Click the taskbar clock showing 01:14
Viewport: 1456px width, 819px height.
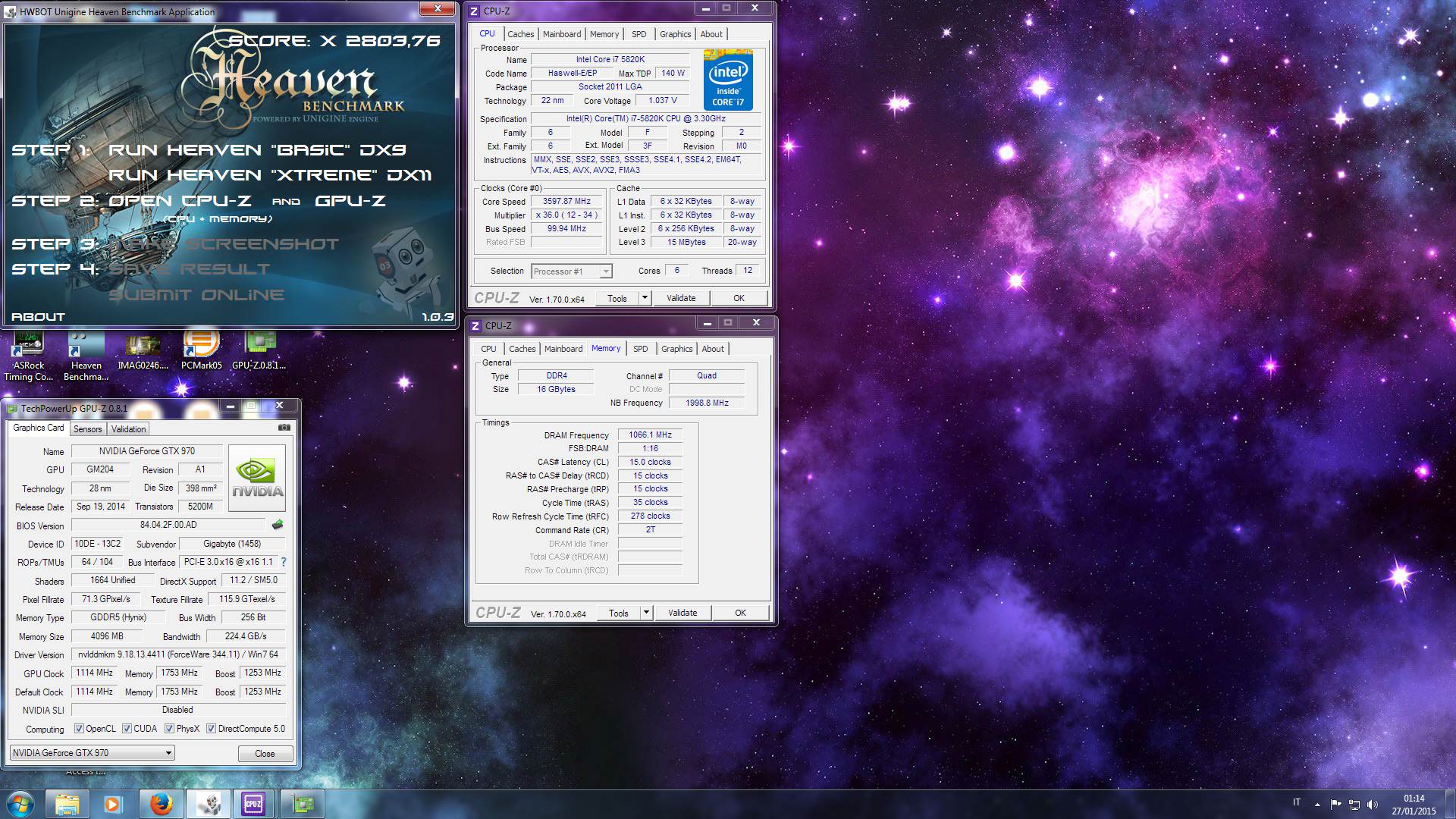(x=1414, y=804)
